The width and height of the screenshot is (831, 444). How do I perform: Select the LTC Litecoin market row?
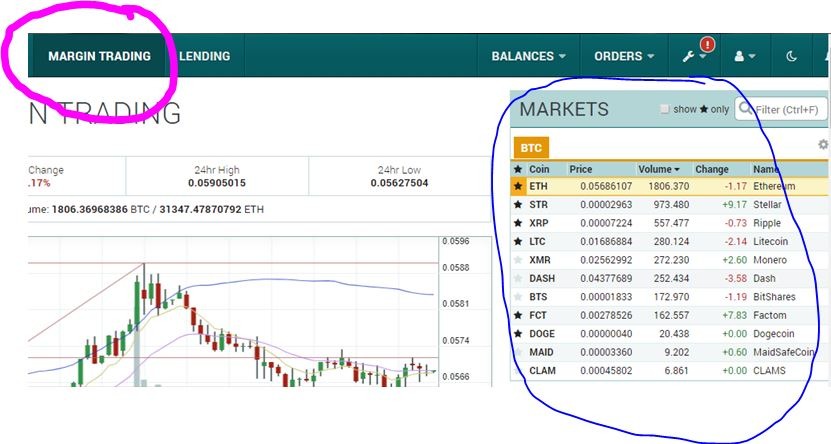tap(669, 242)
